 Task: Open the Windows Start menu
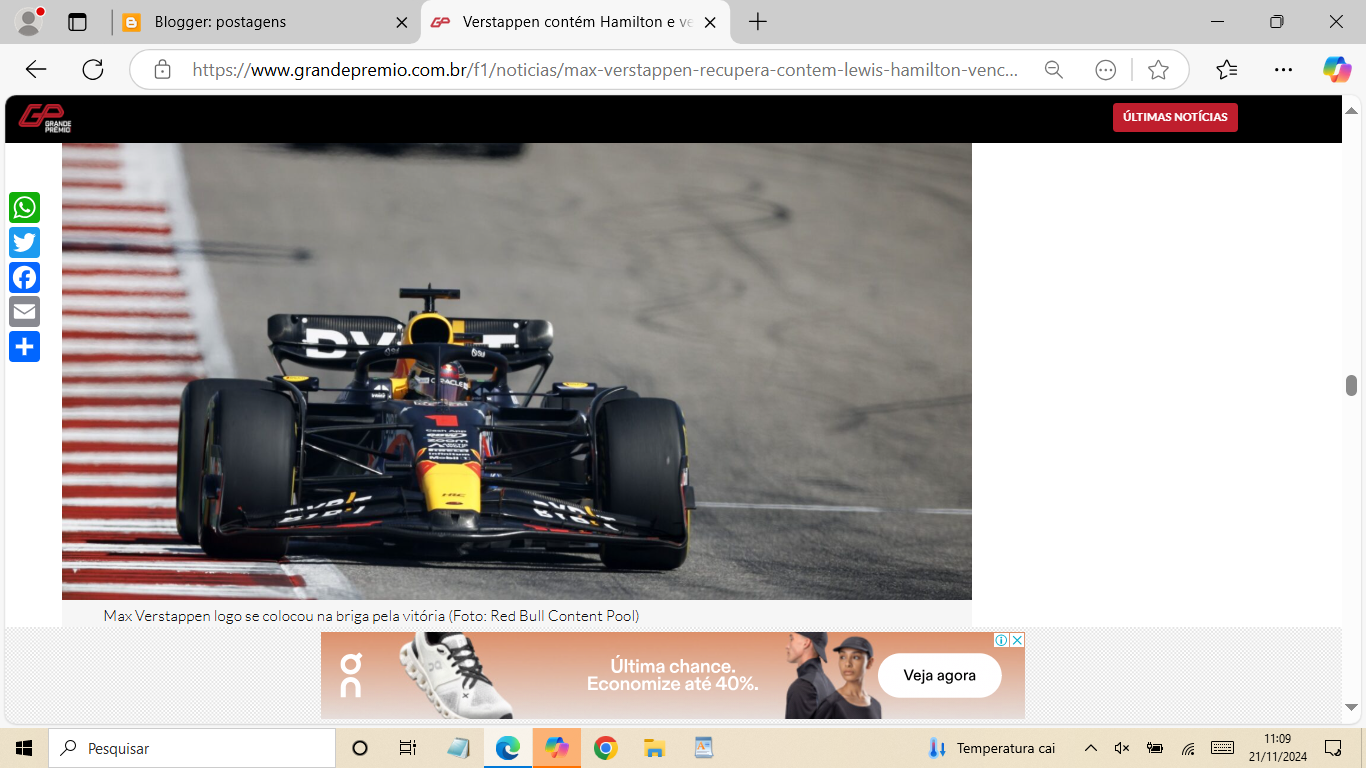pos(24,748)
